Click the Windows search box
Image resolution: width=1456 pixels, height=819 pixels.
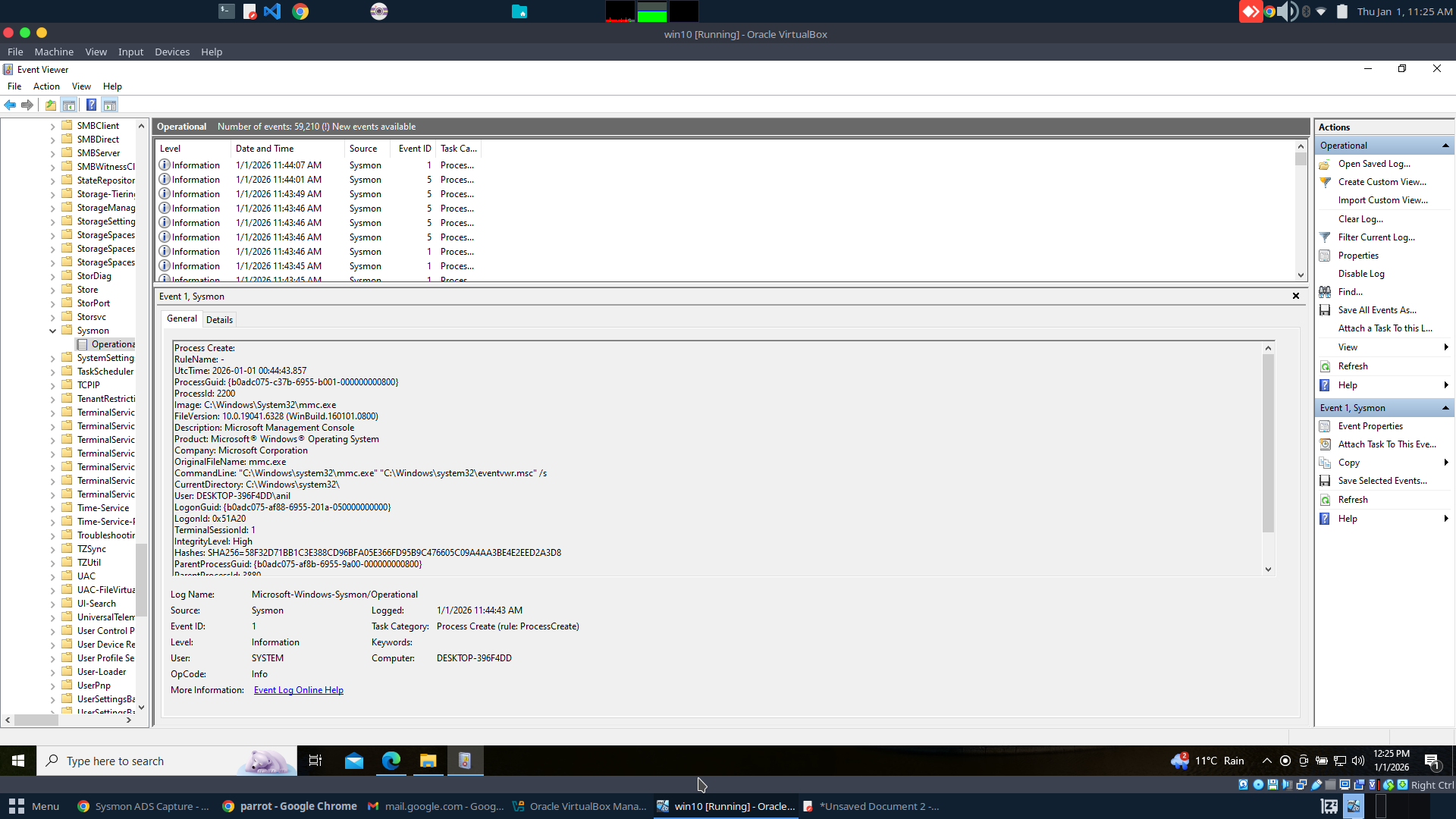167,761
